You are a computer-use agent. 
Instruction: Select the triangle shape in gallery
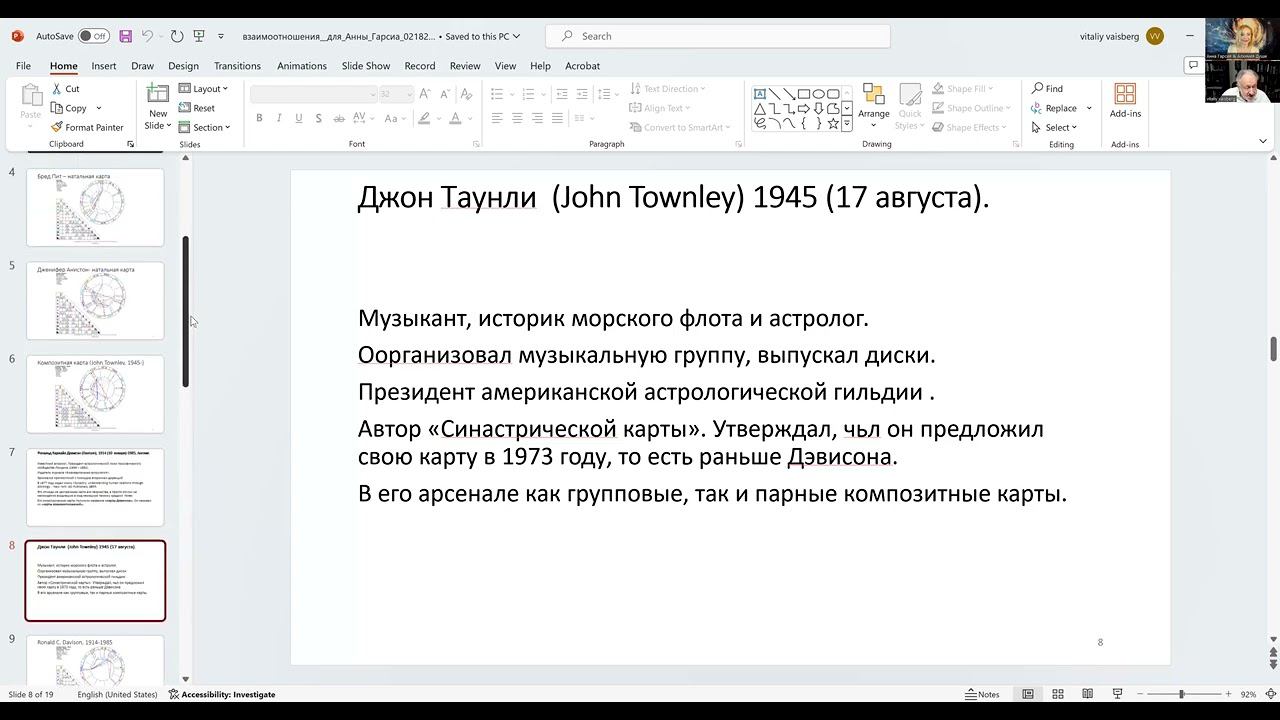pyautogui.click(x=760, y=109)
